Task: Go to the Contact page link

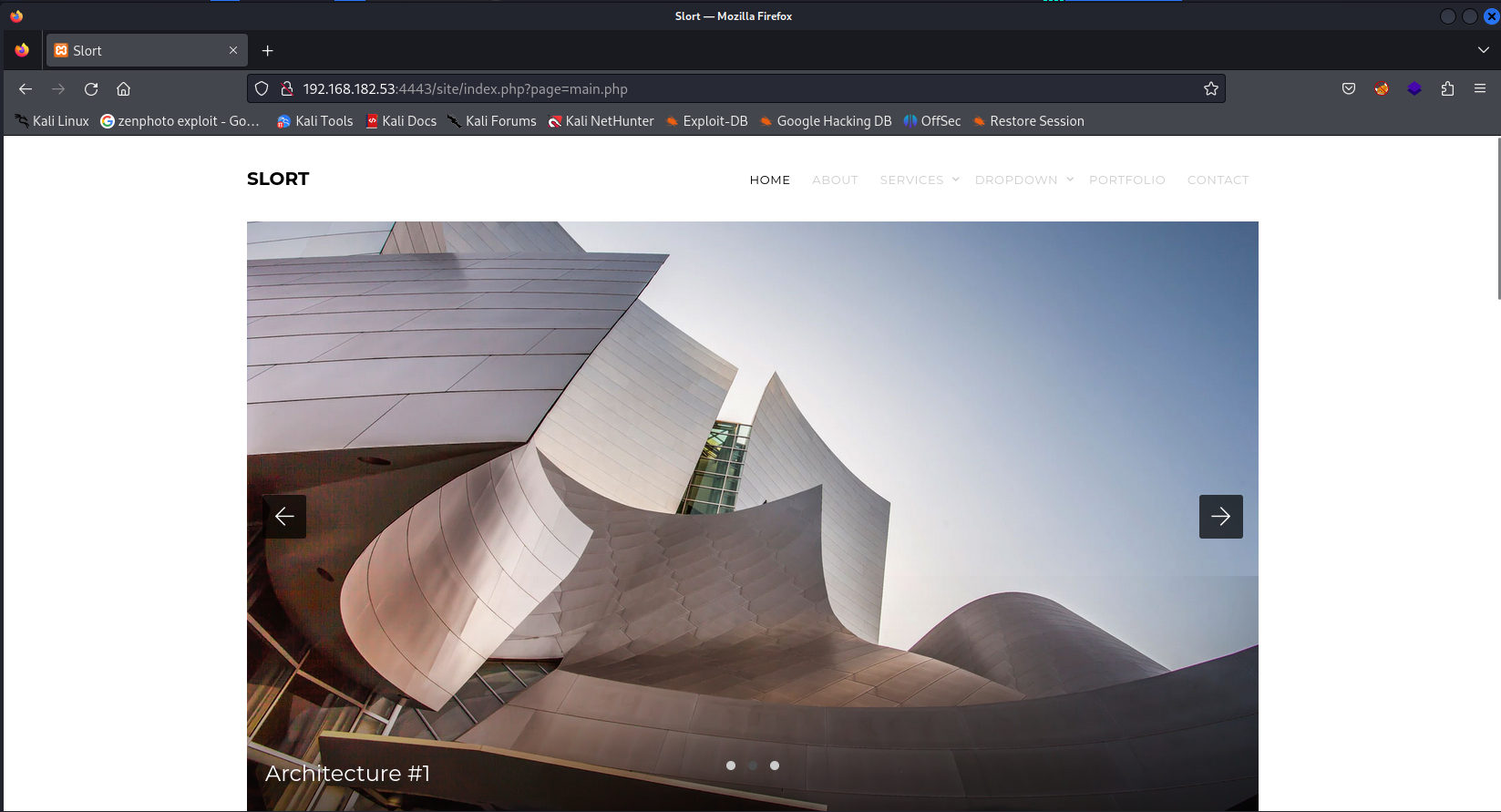Action: coord(1218,180)
